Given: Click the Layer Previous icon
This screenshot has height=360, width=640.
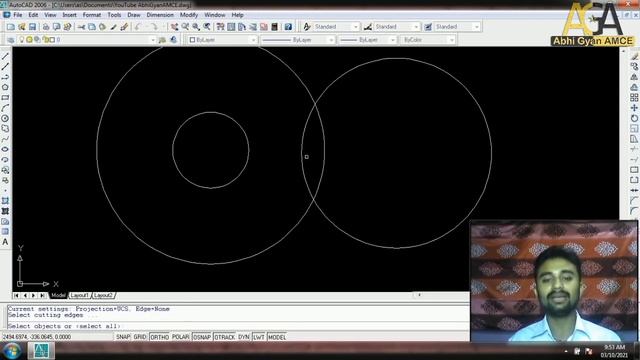Looking at the screenshot, I should point(173,40).
